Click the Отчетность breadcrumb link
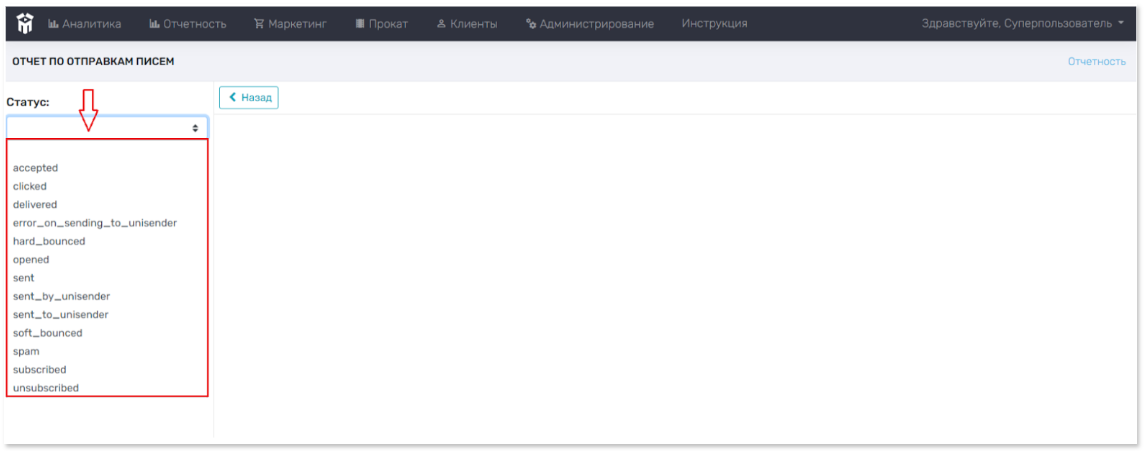Image resolution: width=1144 pixels, height=451 pixels. point(1096,61)
